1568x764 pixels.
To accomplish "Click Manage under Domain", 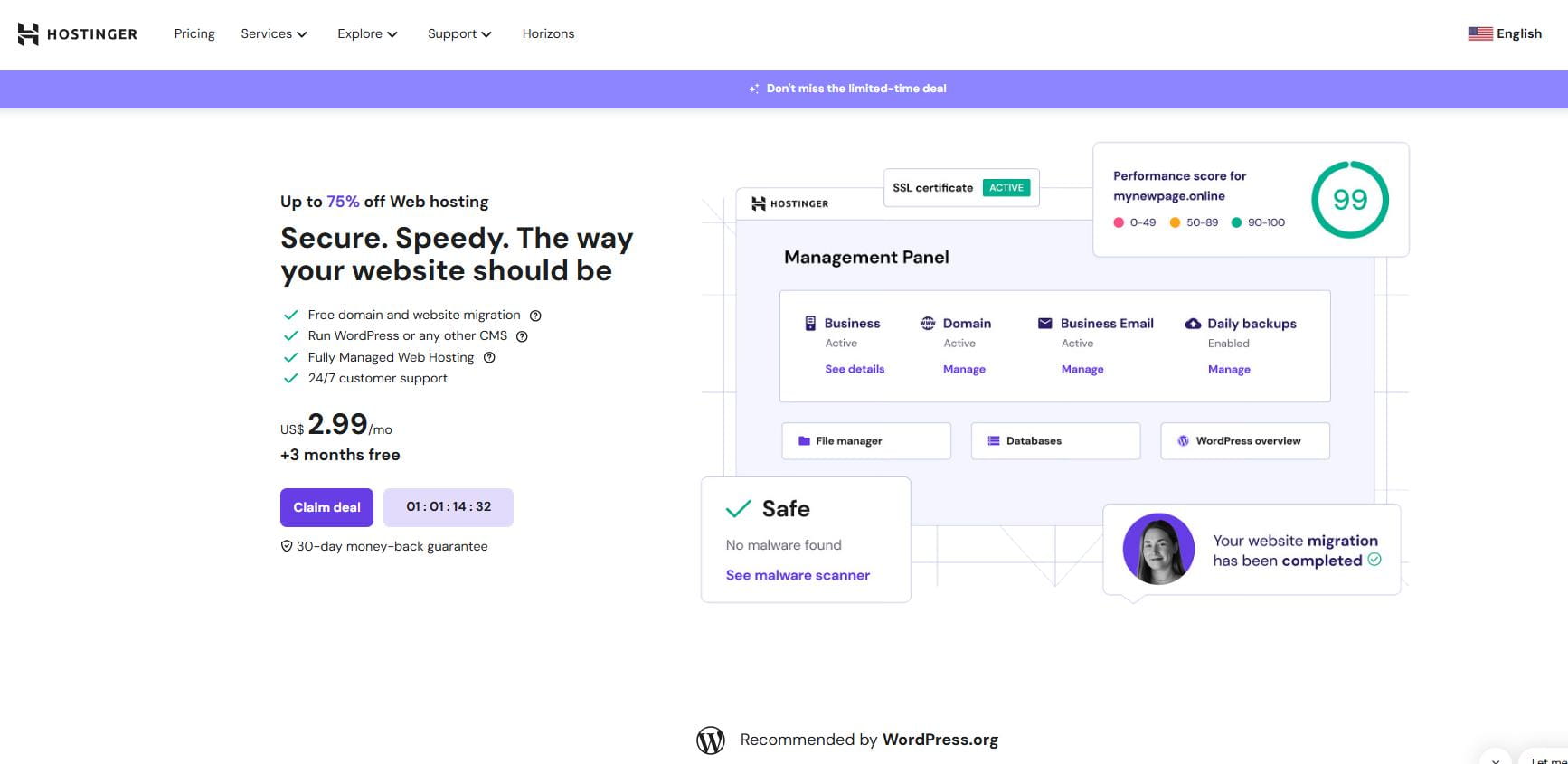I will (964, 369).
